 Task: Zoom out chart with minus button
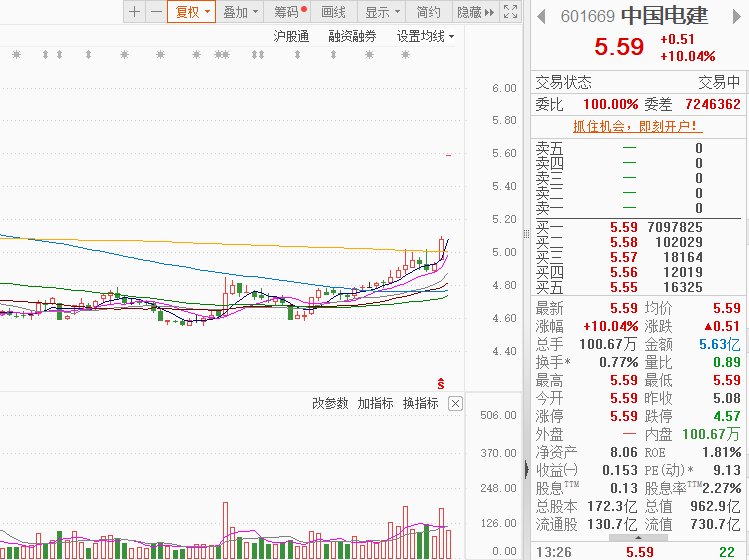(156, 11)
